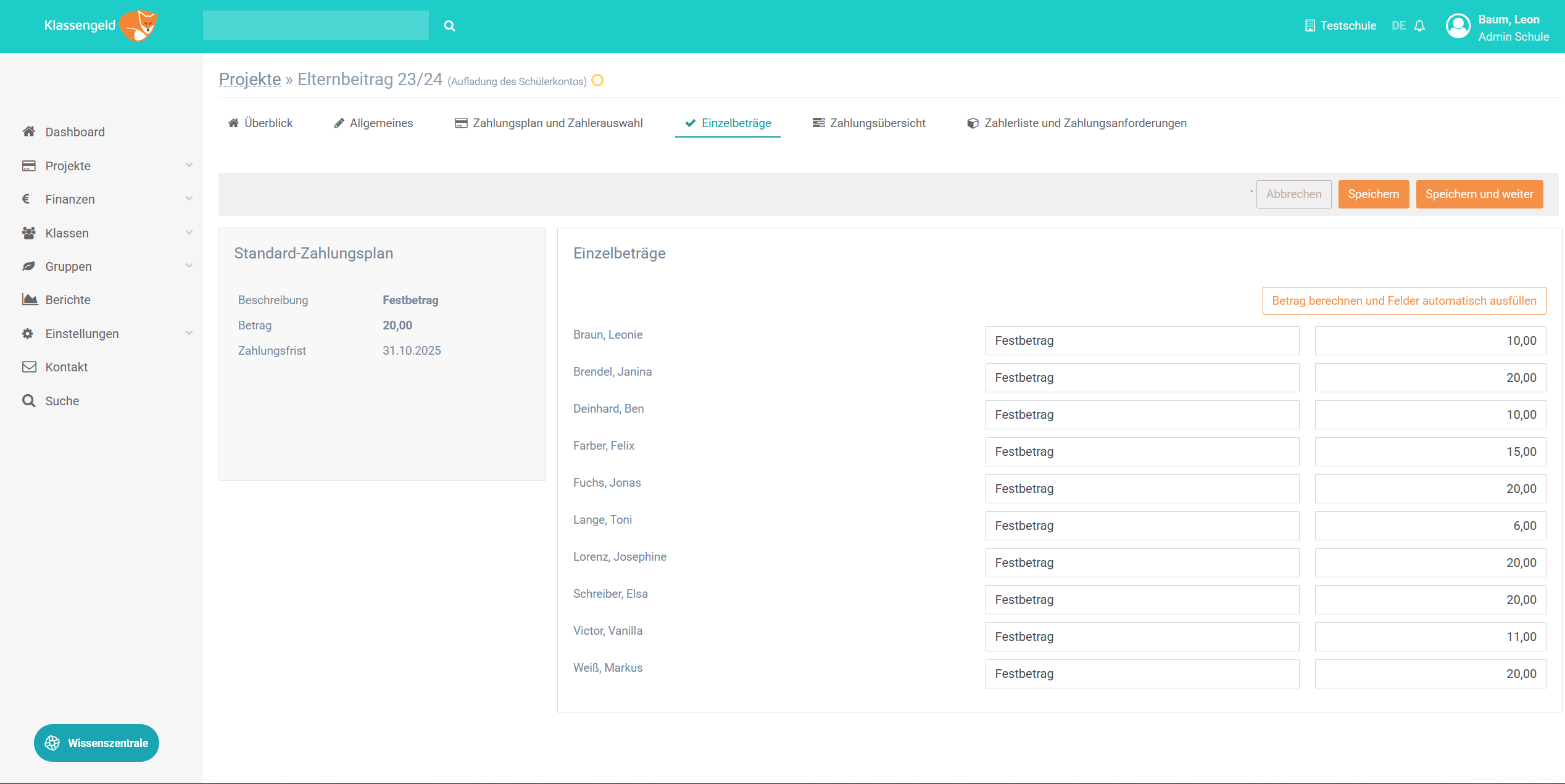The width and height of the screenshot is (1565, 784).
Task: Click the Projekte breadcrumb link
Action: click(249, 80)
